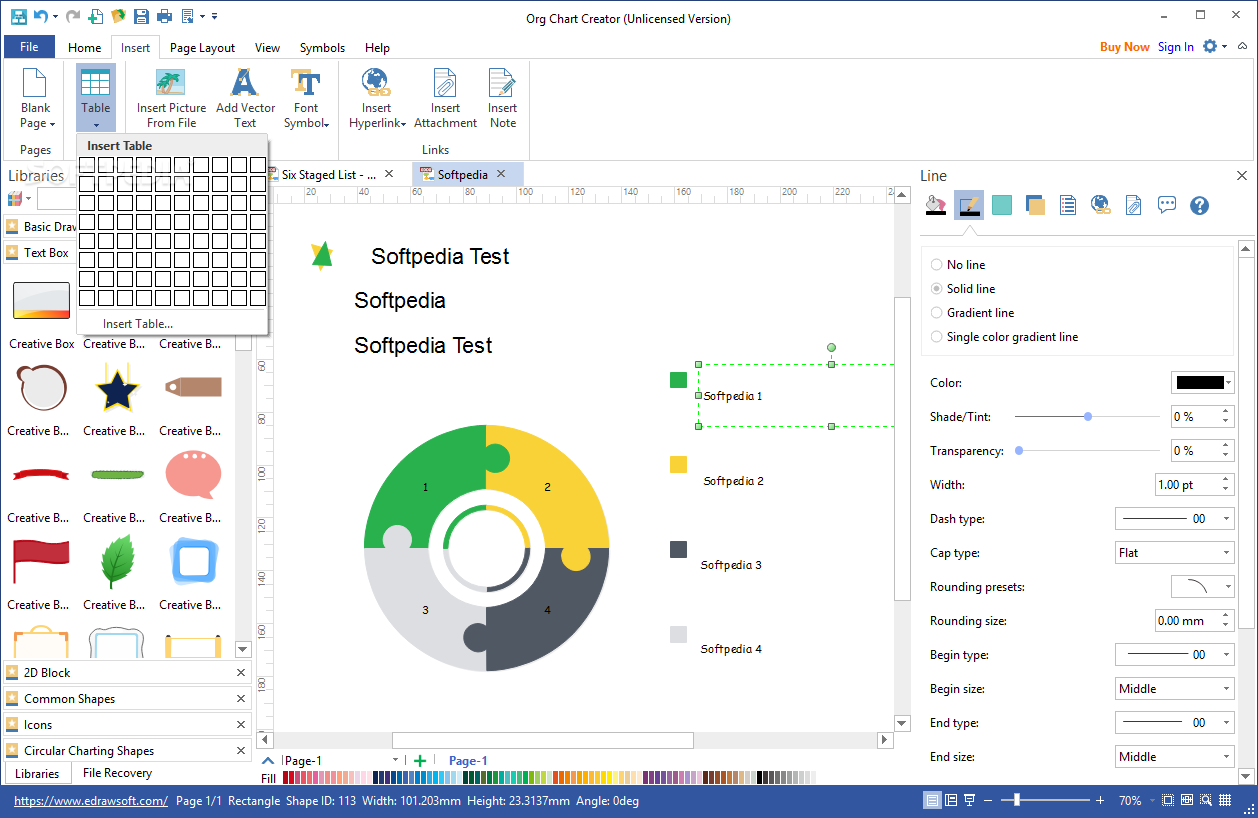
Task: Open the Begin size dropdown
Action: pos(1175,689)
